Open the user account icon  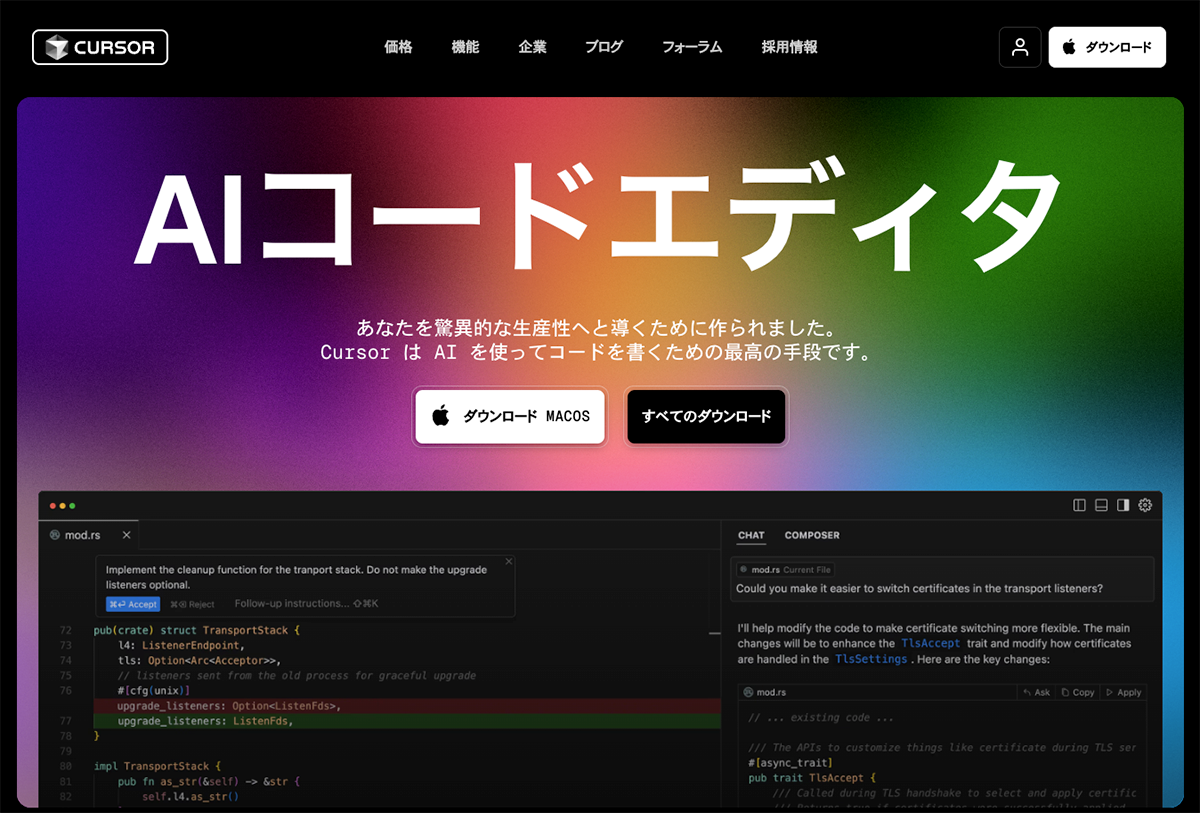(1020, 47)
